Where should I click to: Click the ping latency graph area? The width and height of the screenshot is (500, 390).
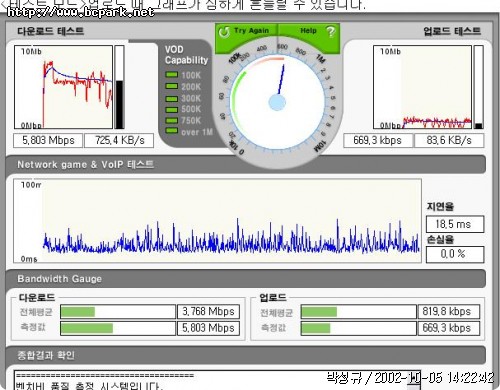(x=217, y=221)
